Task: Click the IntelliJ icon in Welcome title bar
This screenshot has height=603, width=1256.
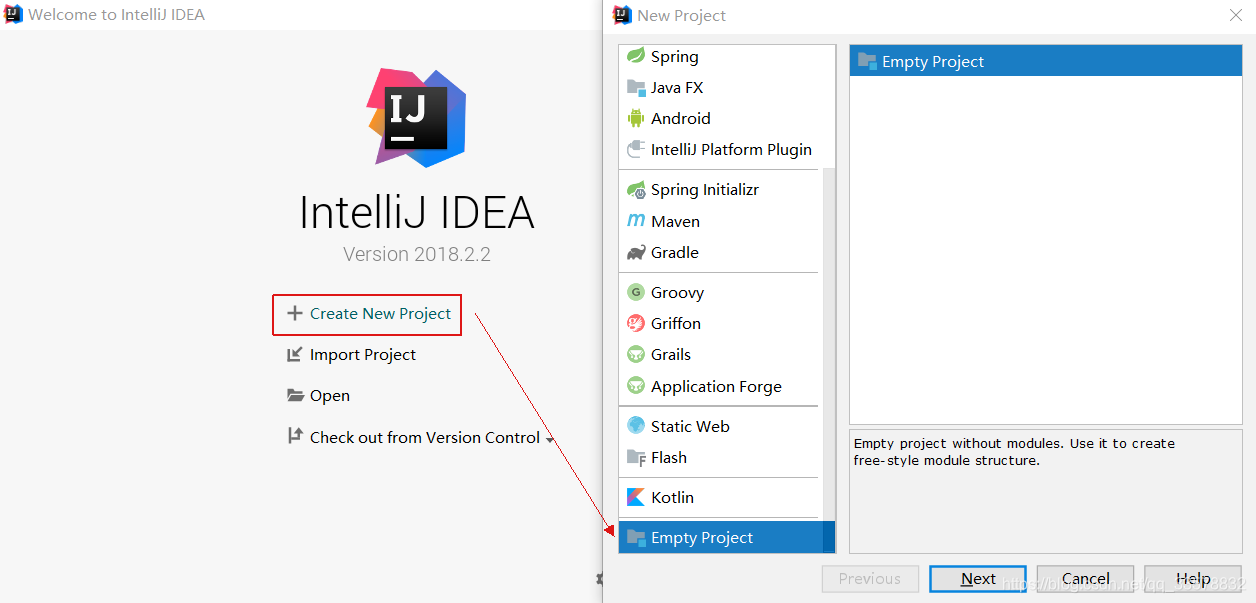Action: pos(14,15)
